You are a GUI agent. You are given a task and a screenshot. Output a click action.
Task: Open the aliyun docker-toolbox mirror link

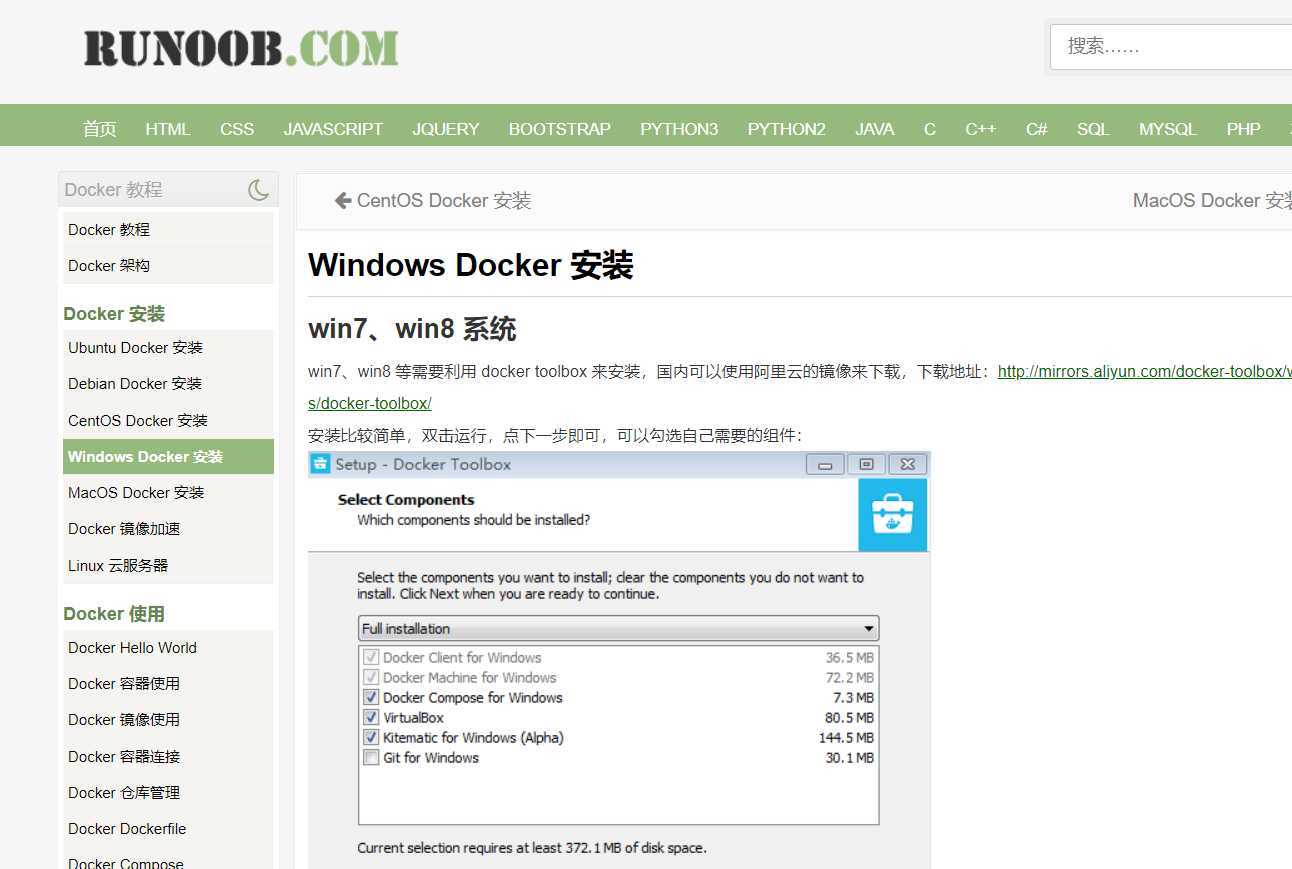tap(1144, 371)
